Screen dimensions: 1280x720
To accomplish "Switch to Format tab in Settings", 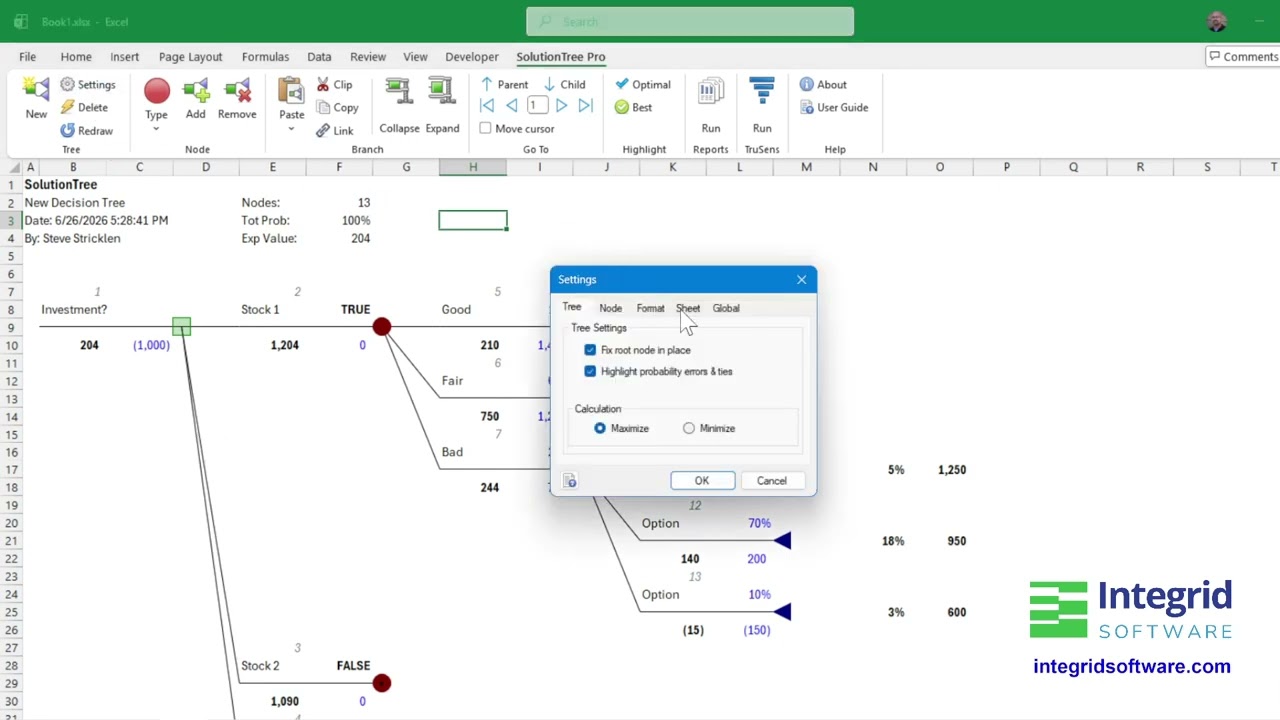I will pos(650,308).
